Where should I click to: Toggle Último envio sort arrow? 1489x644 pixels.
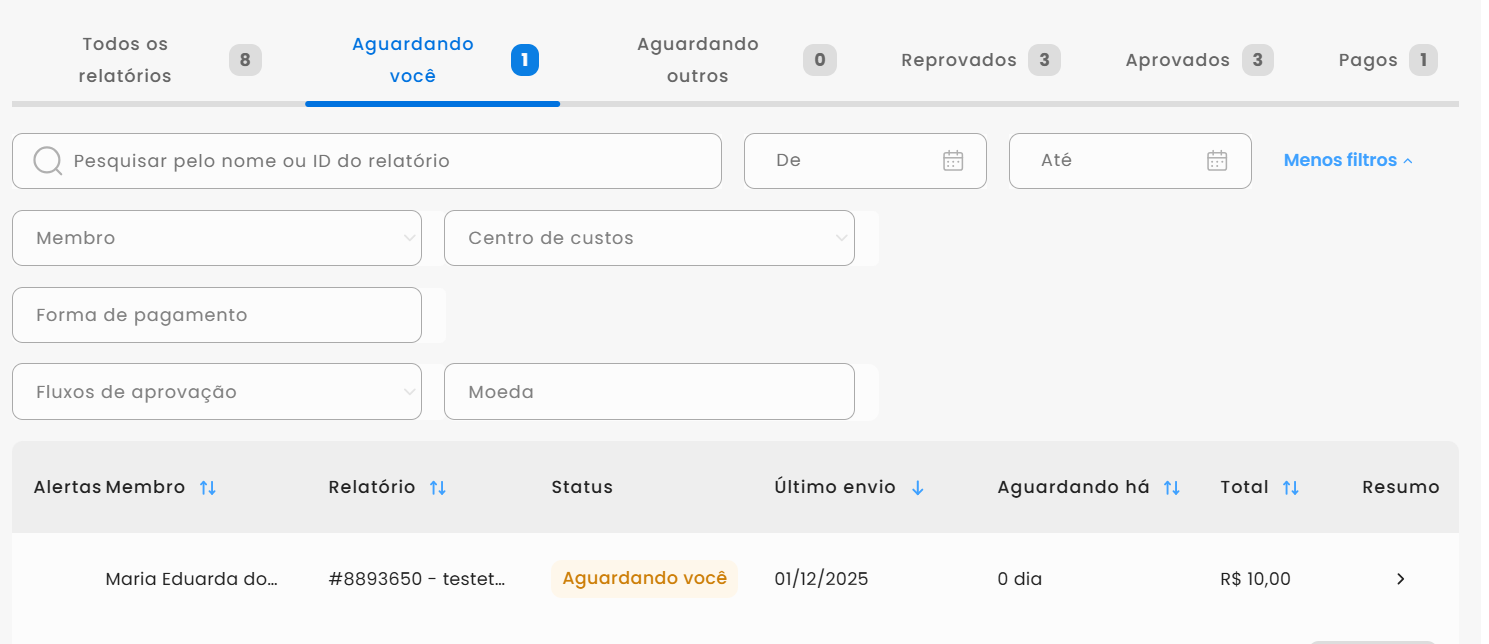(x=917, y=488)
